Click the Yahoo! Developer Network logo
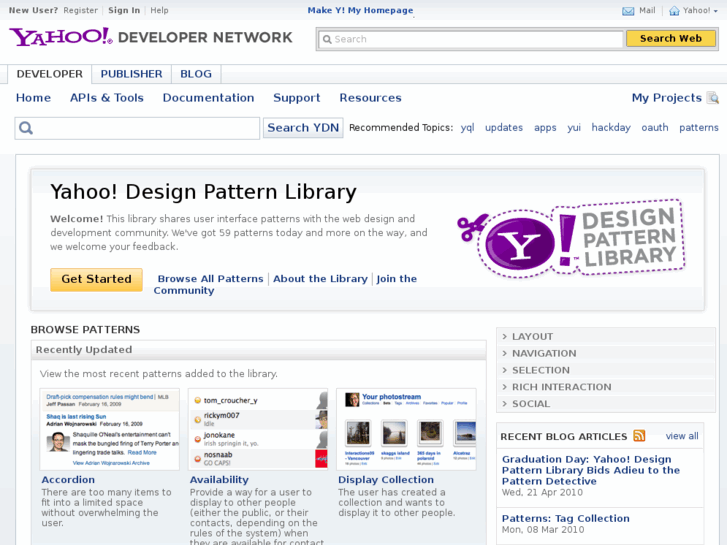This screenshot has width=727, height=545. (151, 38)
